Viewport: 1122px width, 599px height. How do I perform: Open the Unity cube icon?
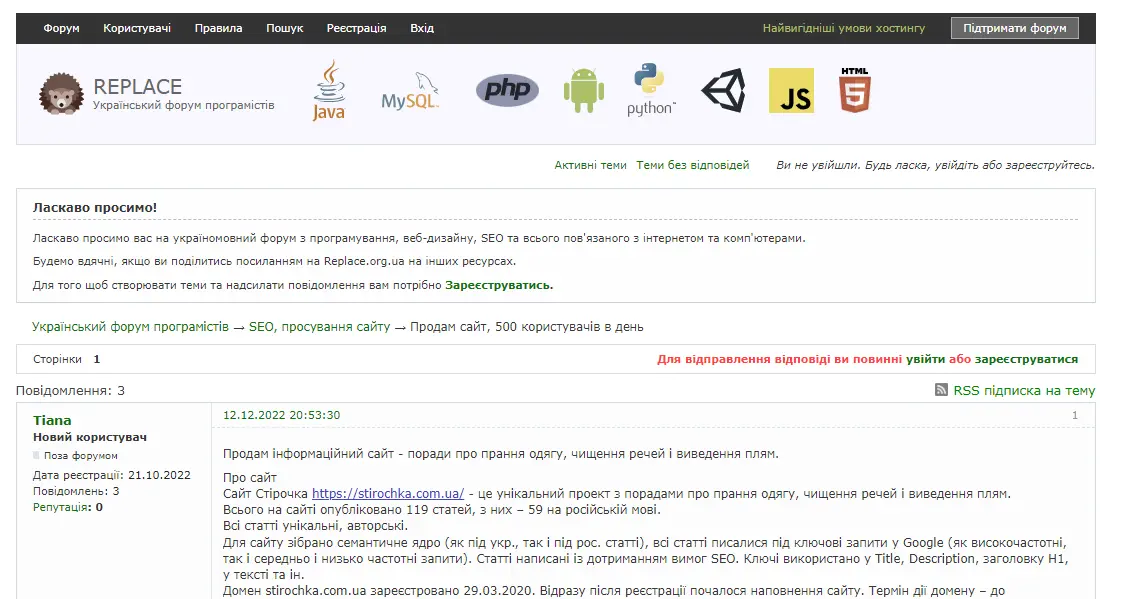coord(723,90)
